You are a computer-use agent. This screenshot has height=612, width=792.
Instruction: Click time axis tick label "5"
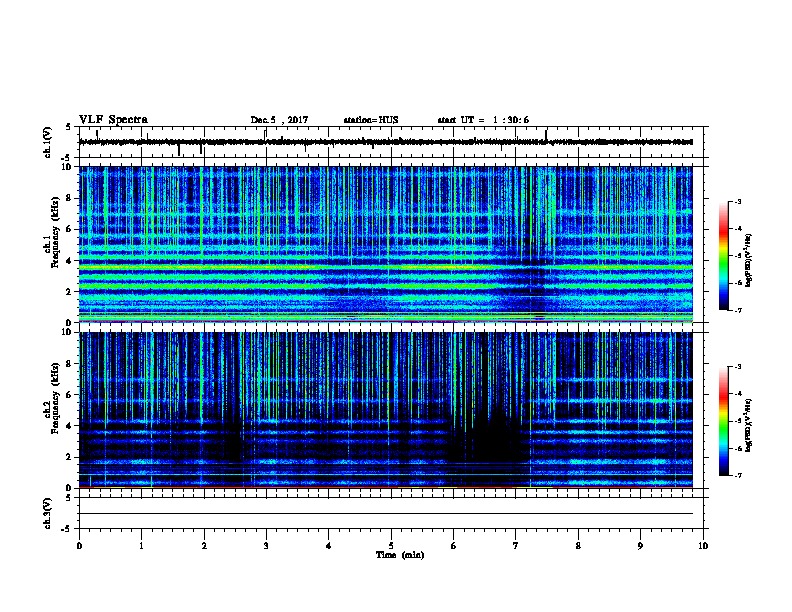point(391,546)
